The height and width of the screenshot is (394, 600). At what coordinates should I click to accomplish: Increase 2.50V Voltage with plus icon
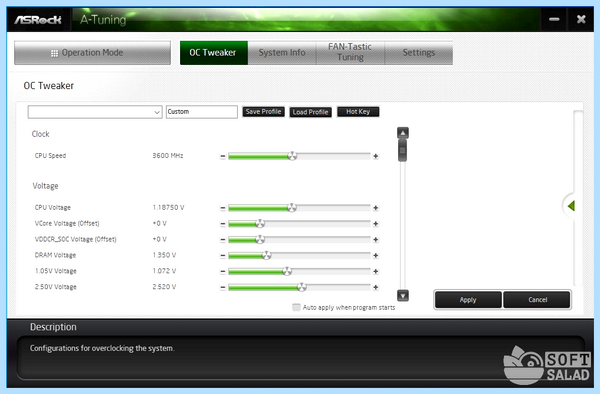click(376, 287)
